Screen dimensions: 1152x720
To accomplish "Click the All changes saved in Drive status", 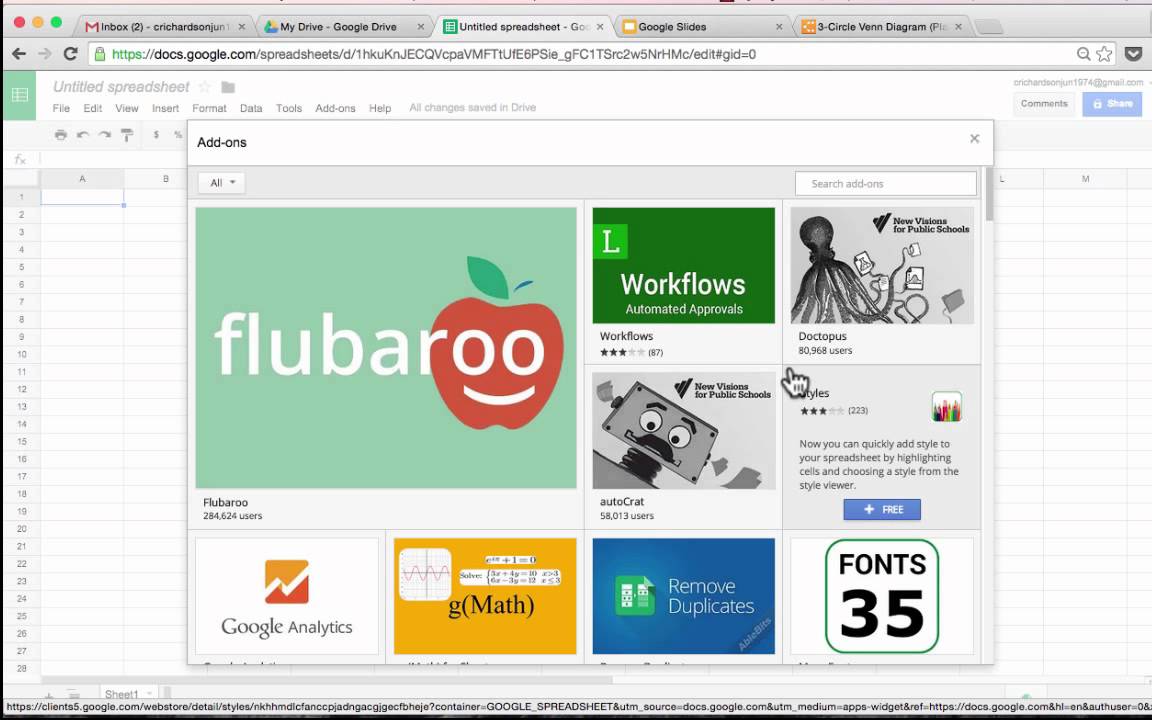I will coord(472,107).
